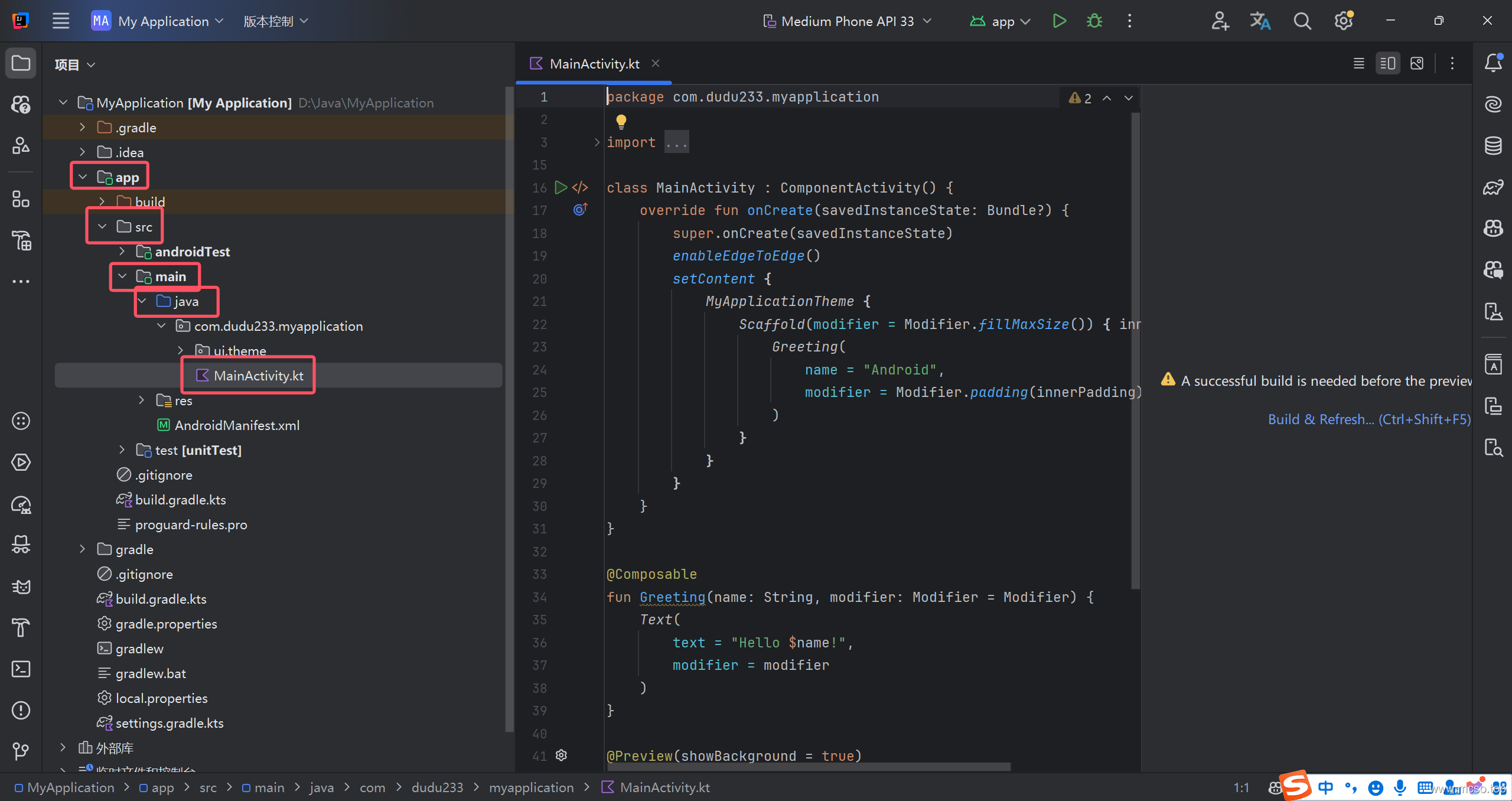Close the MainActivity.kt tab

pyautogui.click(x=656, y=63)
